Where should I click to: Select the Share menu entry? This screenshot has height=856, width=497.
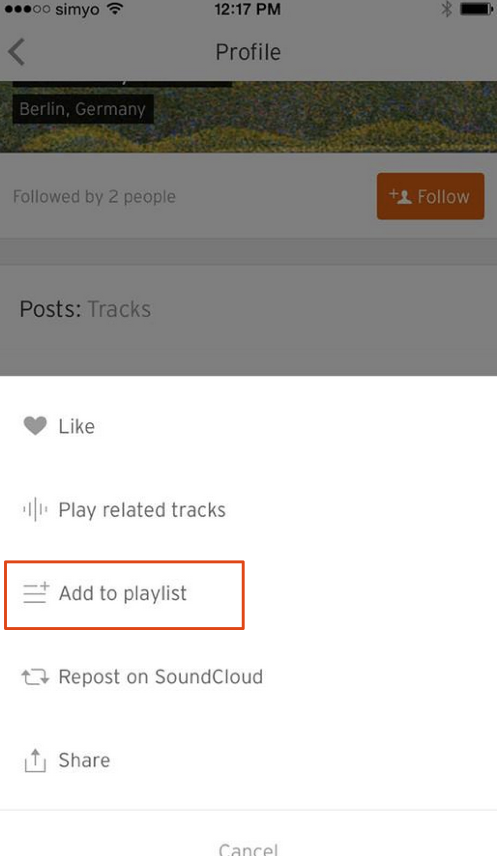click(x=248, y=760)
